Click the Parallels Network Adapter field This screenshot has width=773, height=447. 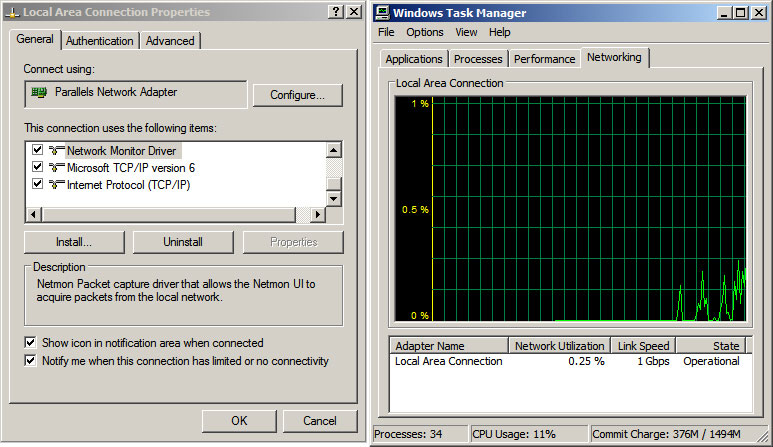coord(136,94)
